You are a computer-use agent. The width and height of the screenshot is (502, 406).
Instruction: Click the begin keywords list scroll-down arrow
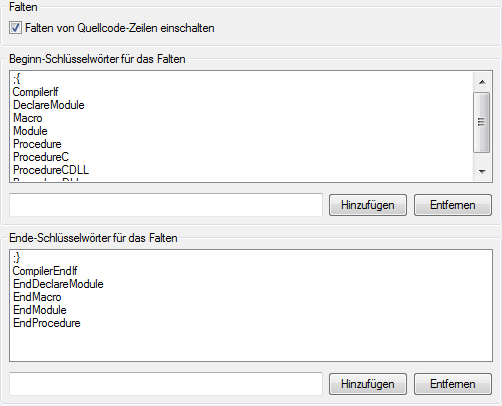[482, 171]
